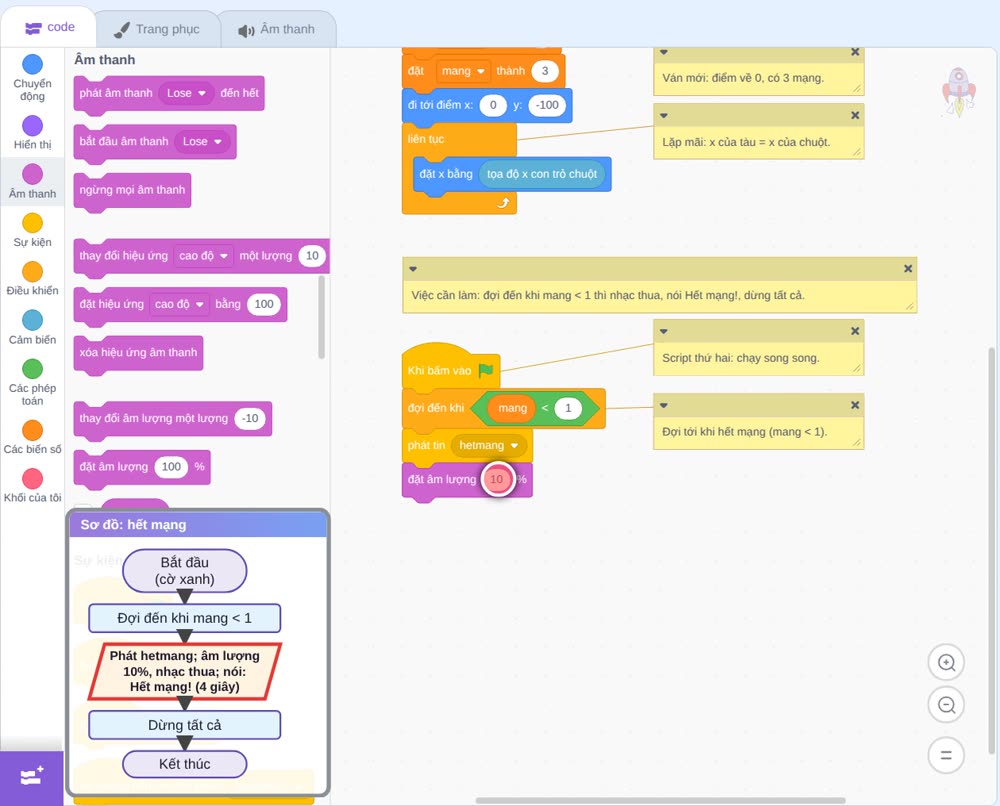
Task: Collapse the 'Script thứ hai' comment
Action: 664,331
